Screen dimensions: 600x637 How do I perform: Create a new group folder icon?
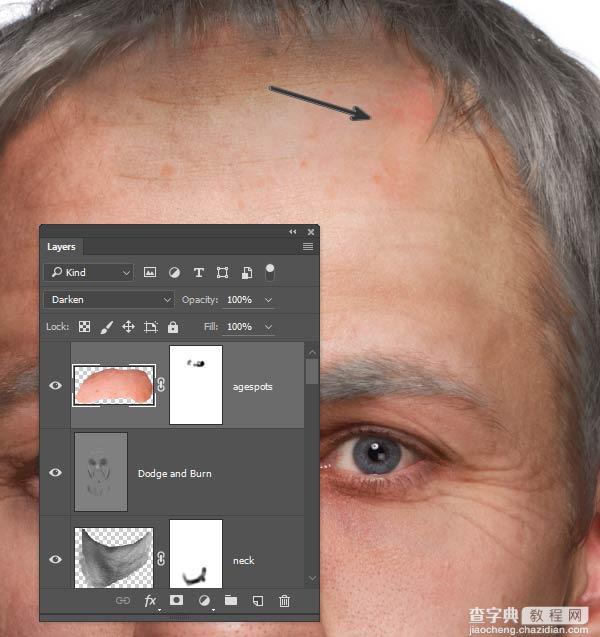(231, 600)
